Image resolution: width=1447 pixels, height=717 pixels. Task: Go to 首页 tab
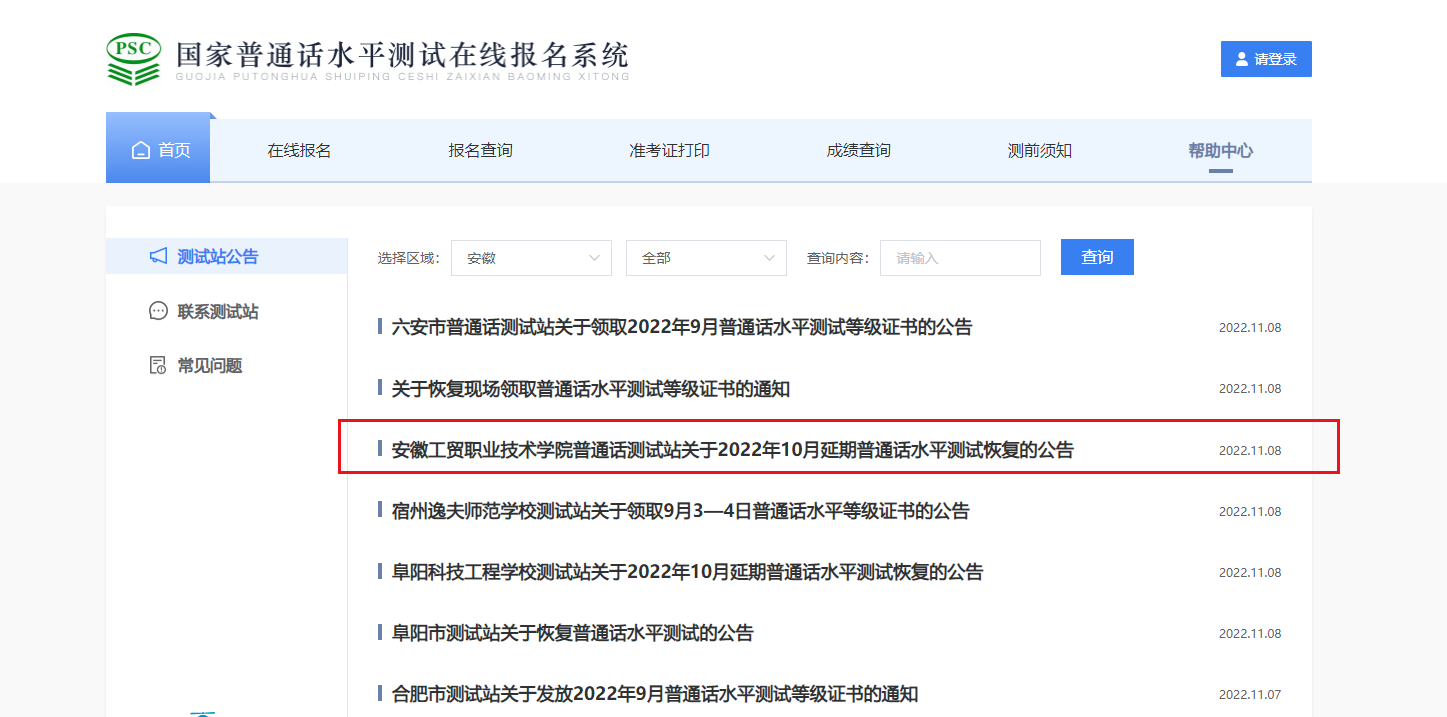click(x=158, y=148)
